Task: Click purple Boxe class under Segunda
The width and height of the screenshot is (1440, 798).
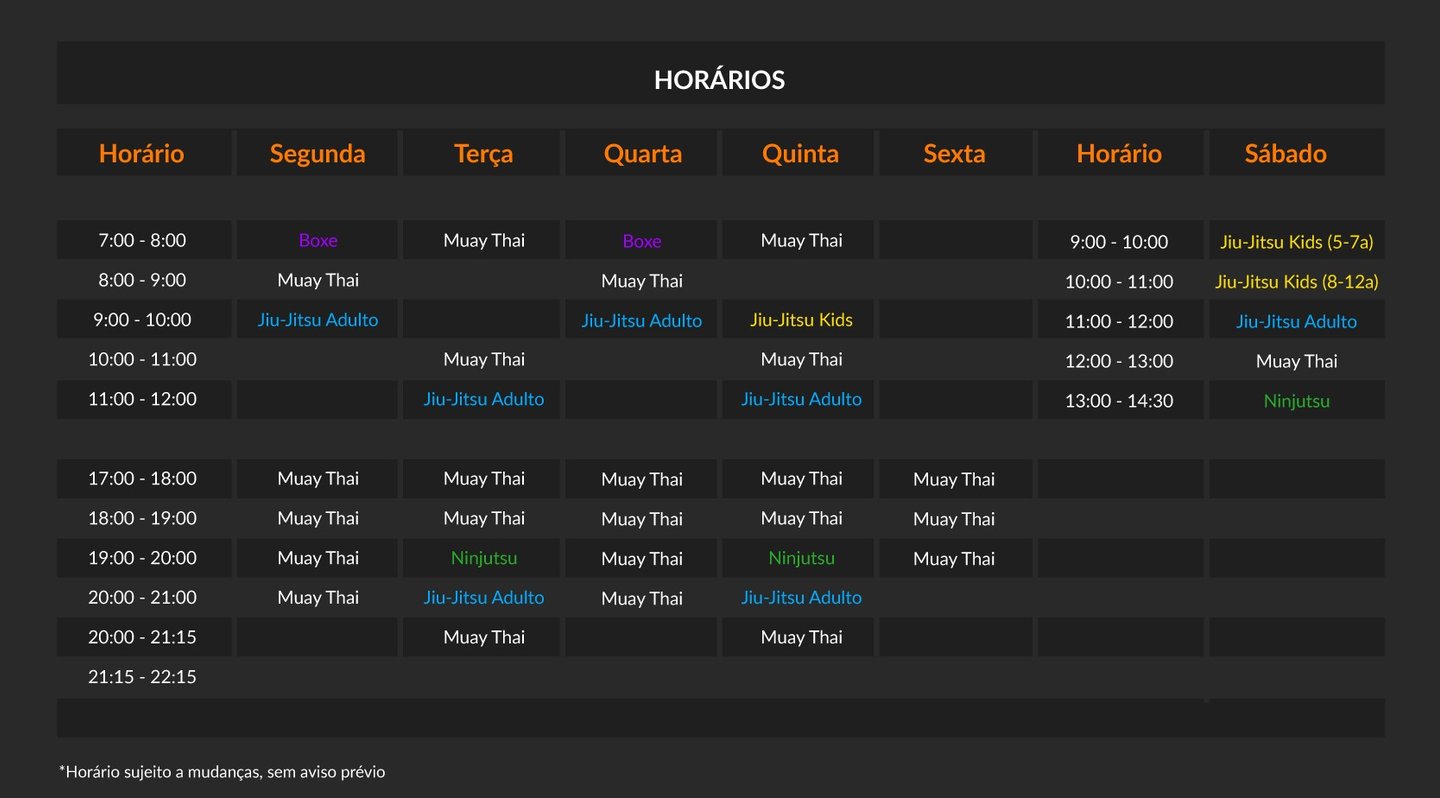Action: coord(318,240)
